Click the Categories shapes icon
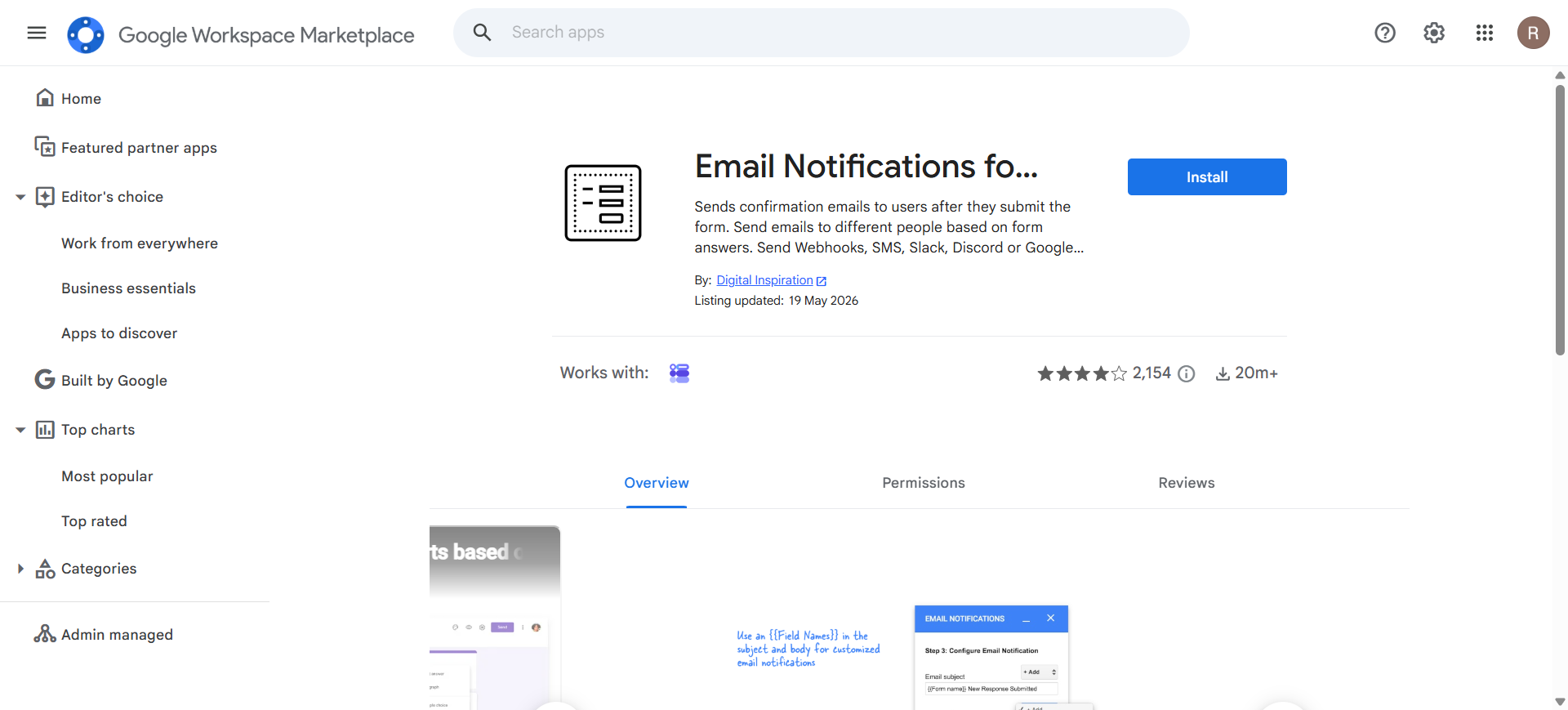Screen dimensions: 1568x710 (45, 569)
